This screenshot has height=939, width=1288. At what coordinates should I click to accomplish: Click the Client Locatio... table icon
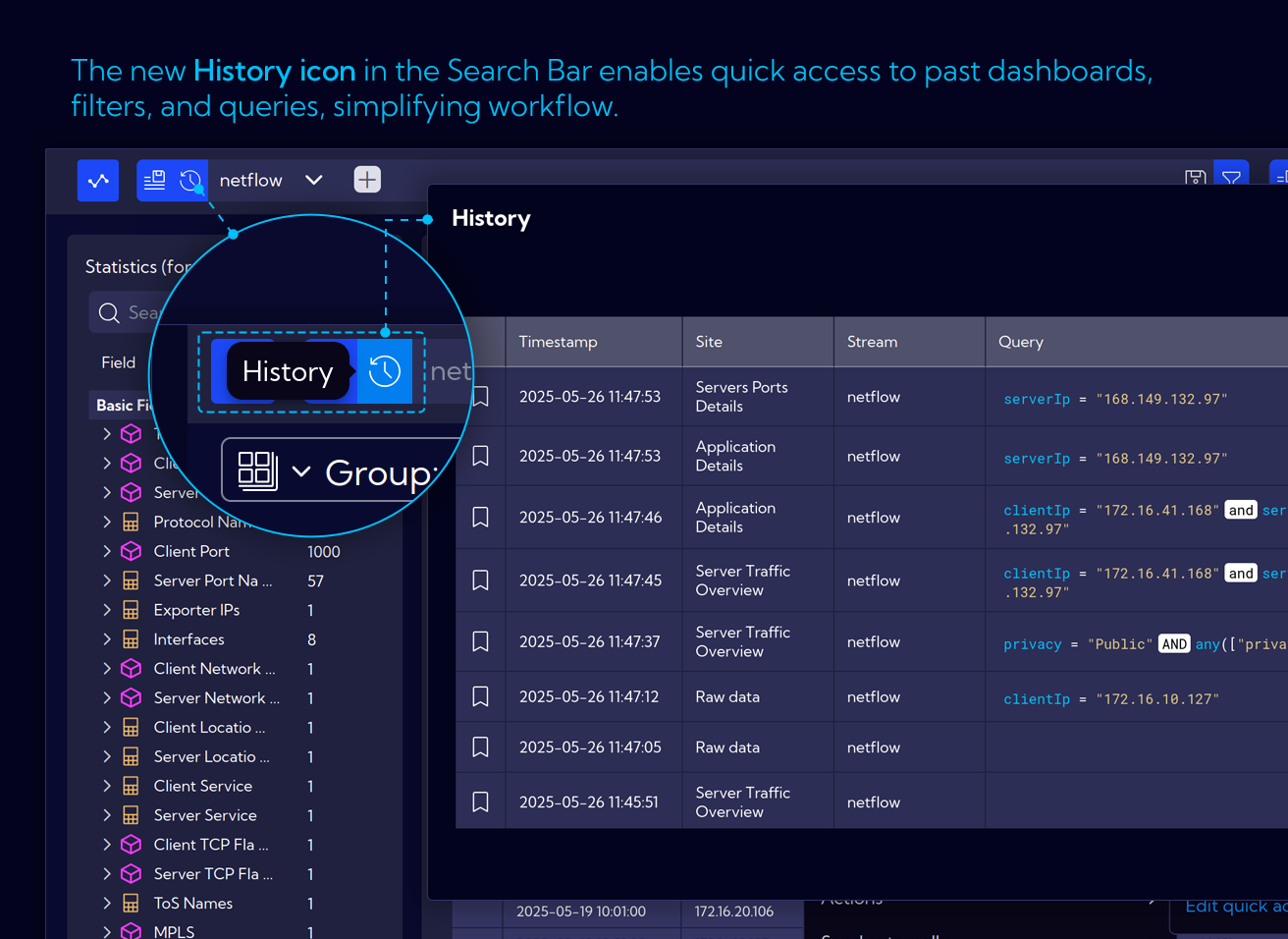tap(131, 727)
